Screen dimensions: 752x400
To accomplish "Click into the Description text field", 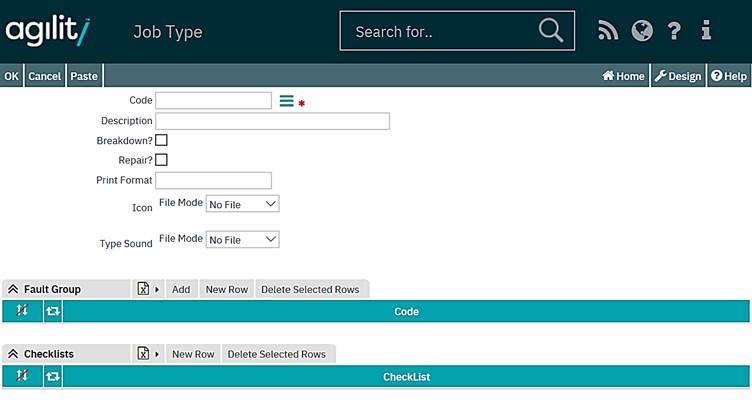I will click(272, 121).
